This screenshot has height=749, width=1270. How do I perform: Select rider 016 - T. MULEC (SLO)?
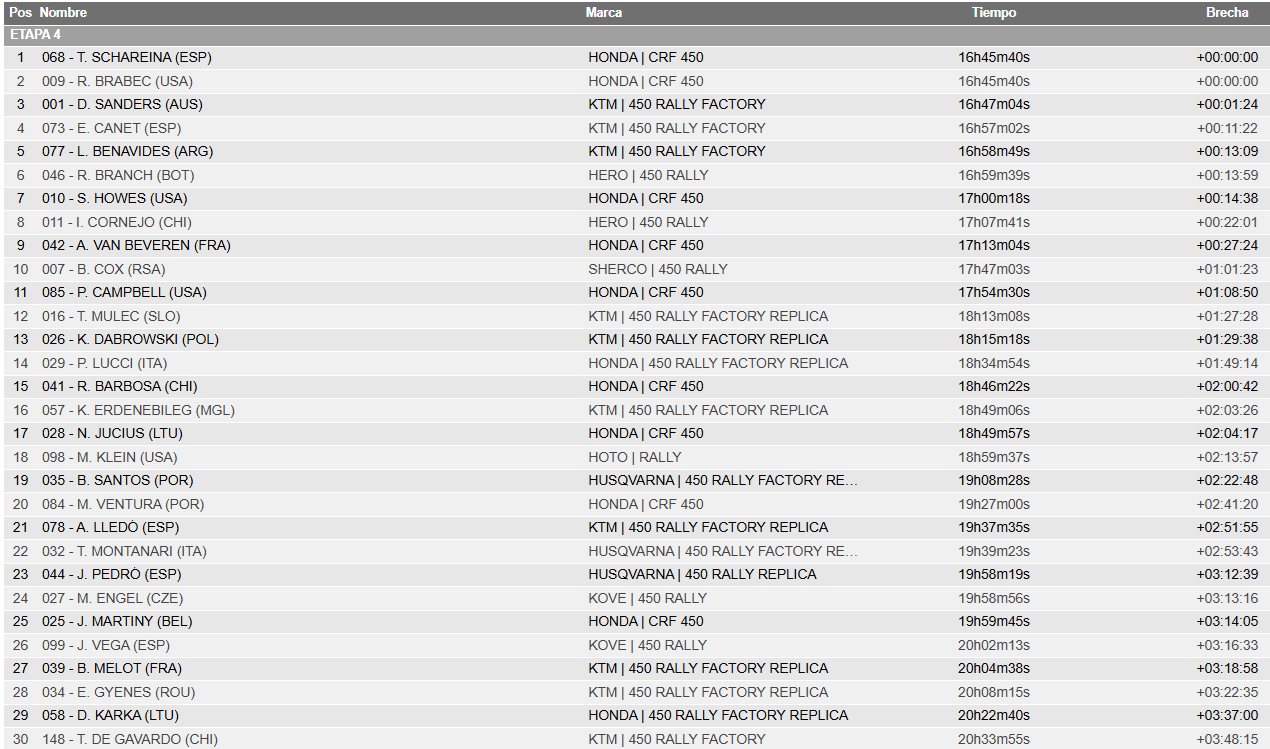tap(111, 316)
